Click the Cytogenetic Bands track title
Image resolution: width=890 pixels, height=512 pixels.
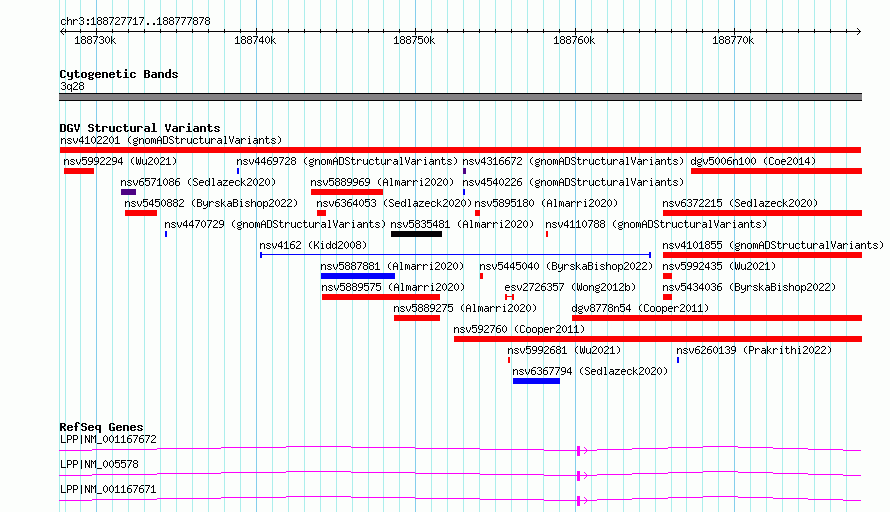[x=119, y=74]
